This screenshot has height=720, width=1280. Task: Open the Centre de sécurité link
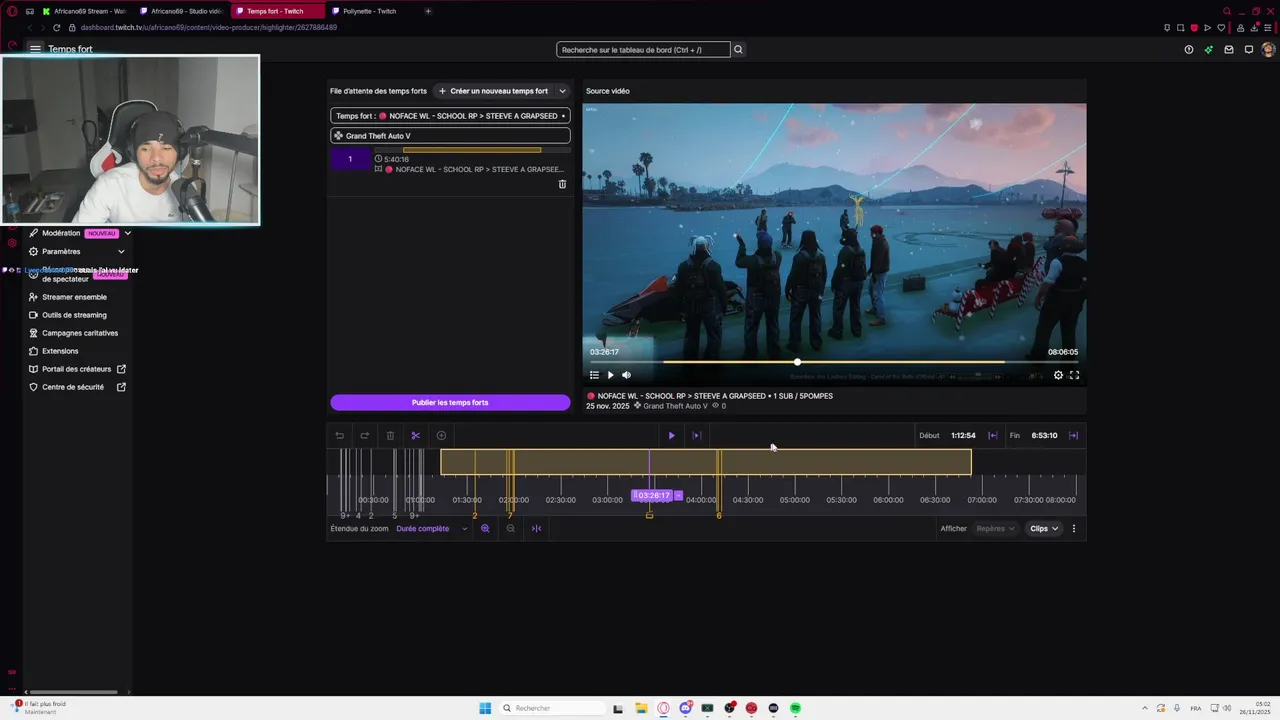pos(77,387)
